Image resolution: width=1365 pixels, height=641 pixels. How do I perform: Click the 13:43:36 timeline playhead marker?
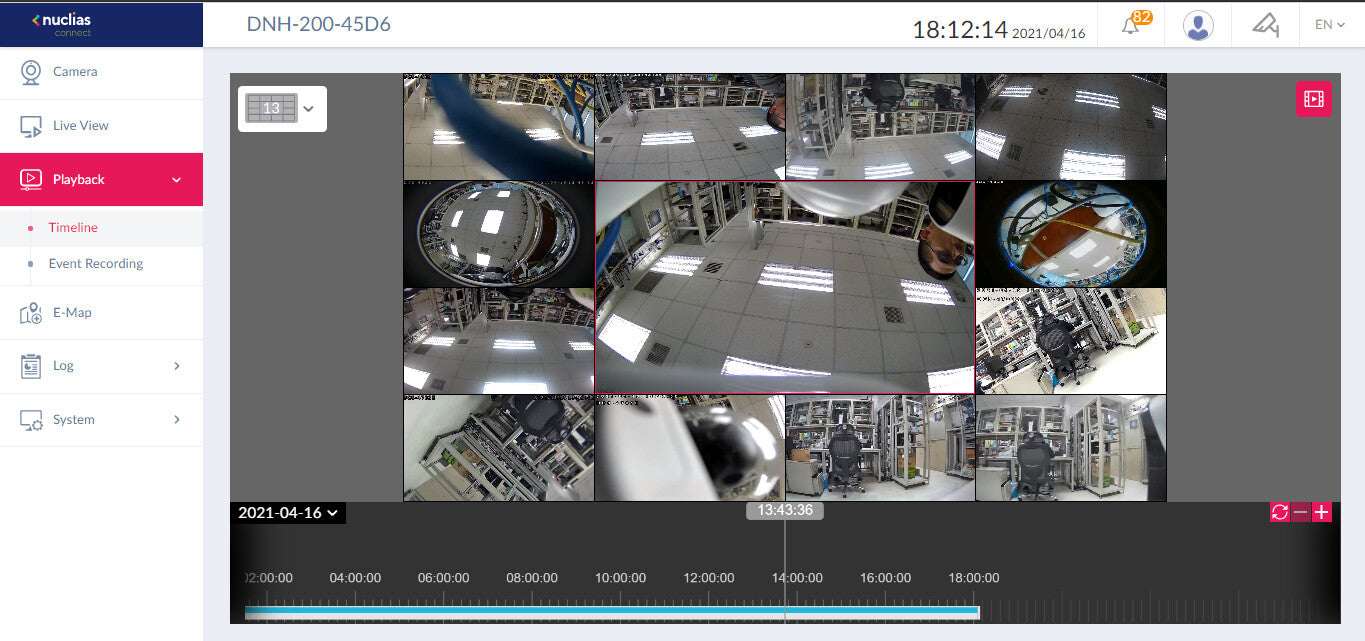pos(784,510)
